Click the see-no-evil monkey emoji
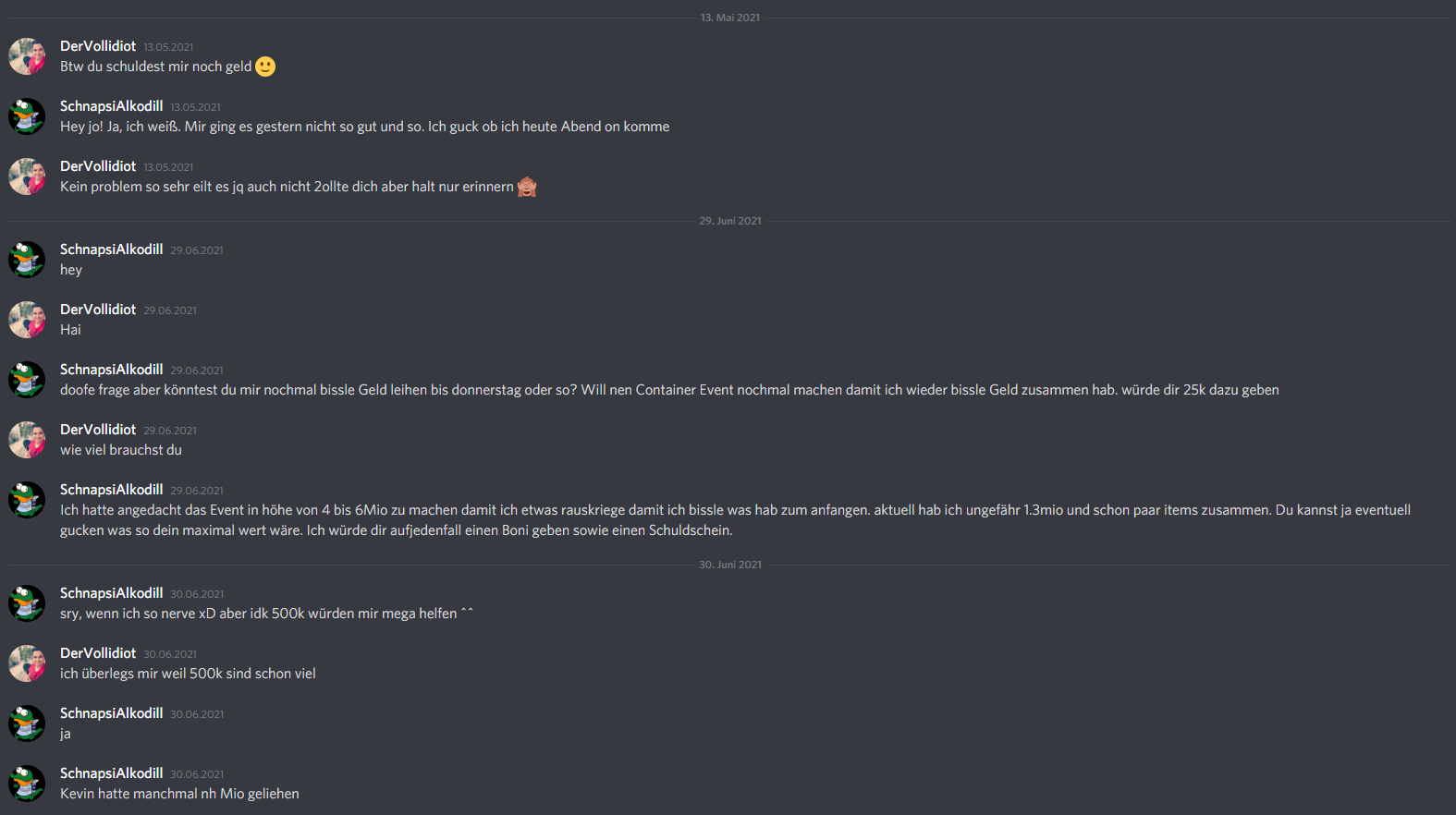This screenshot has width=1456, height=815. [x=527, y=187]
